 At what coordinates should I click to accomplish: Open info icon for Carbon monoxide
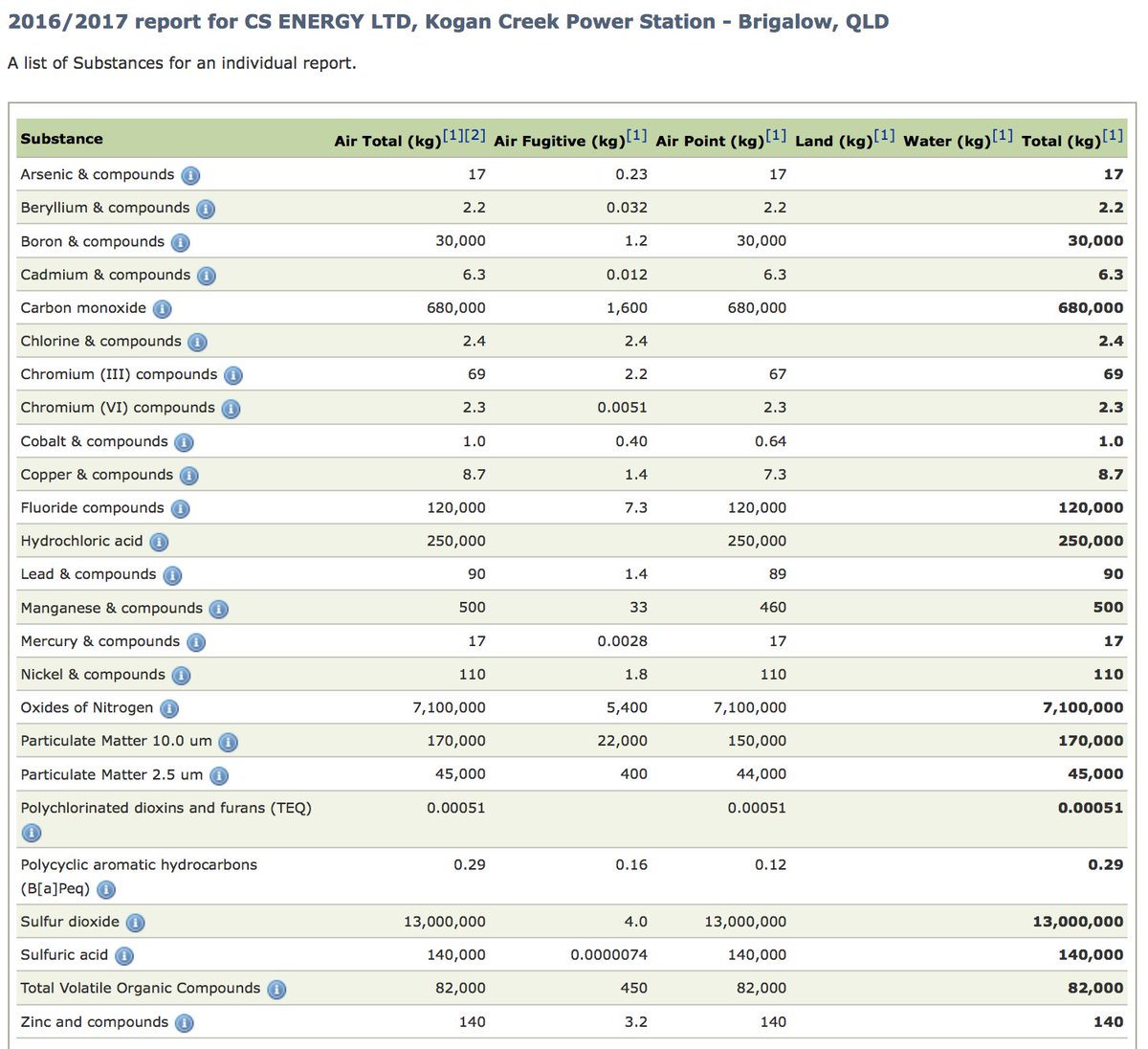pyautogui.click(x=163, y=309)
